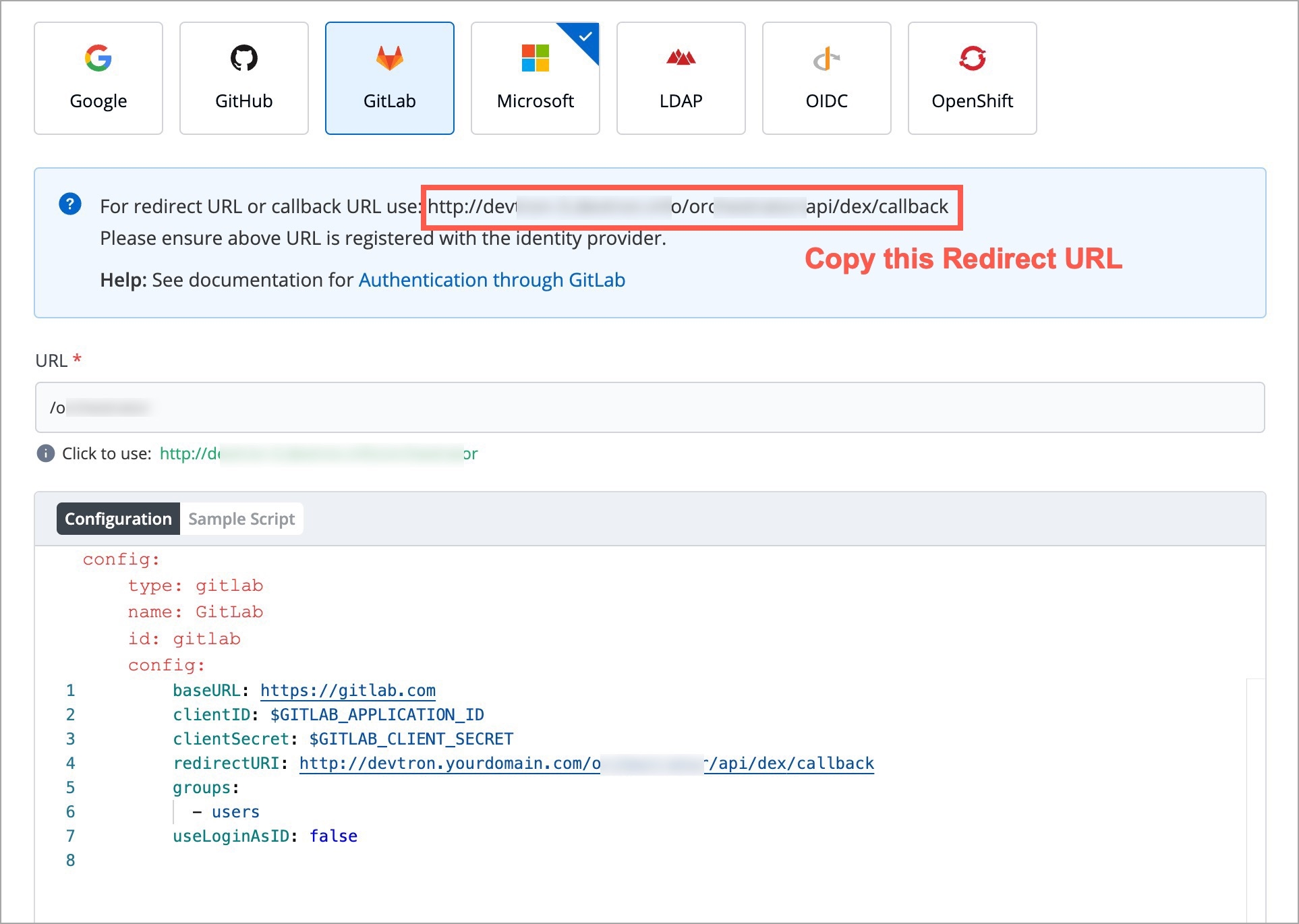Click the blue checkmark on Microsoft tile
The height and width of the screenshot is (924, 1299).
585,36
